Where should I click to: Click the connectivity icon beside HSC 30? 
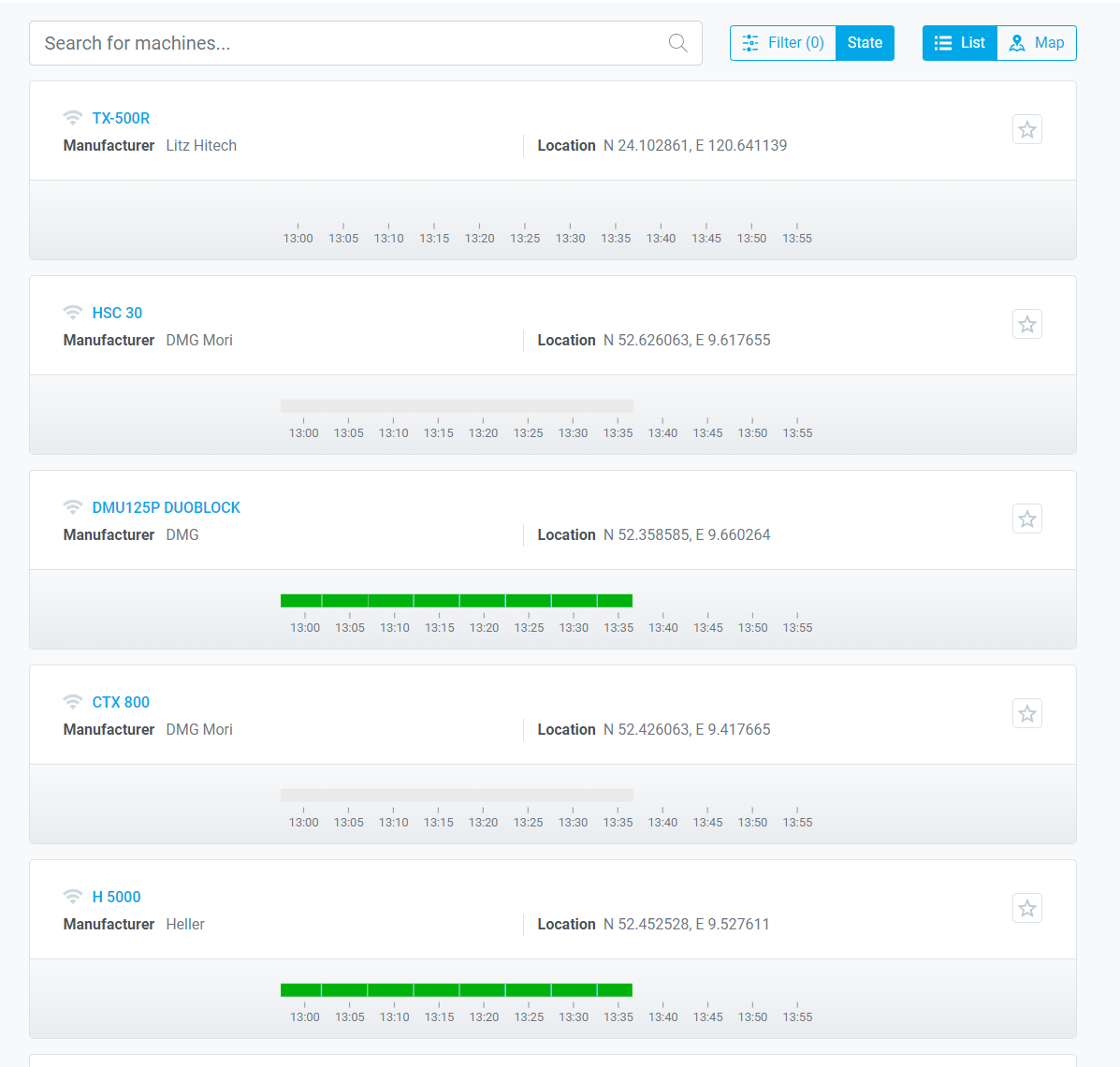click(73, 312)
